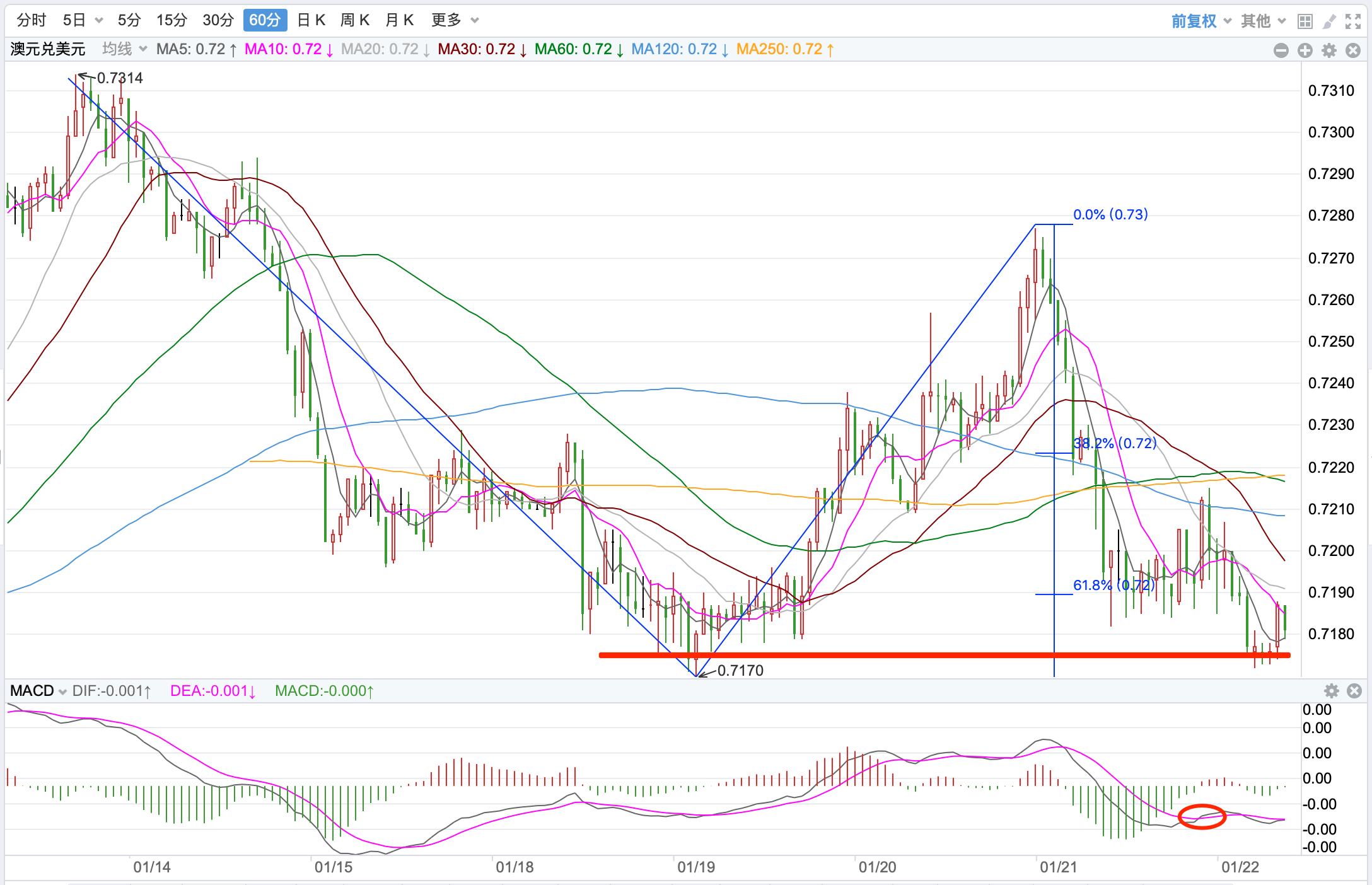Remove MACD panel with its X icon
1372x885 pixels.
[1354, 691]
